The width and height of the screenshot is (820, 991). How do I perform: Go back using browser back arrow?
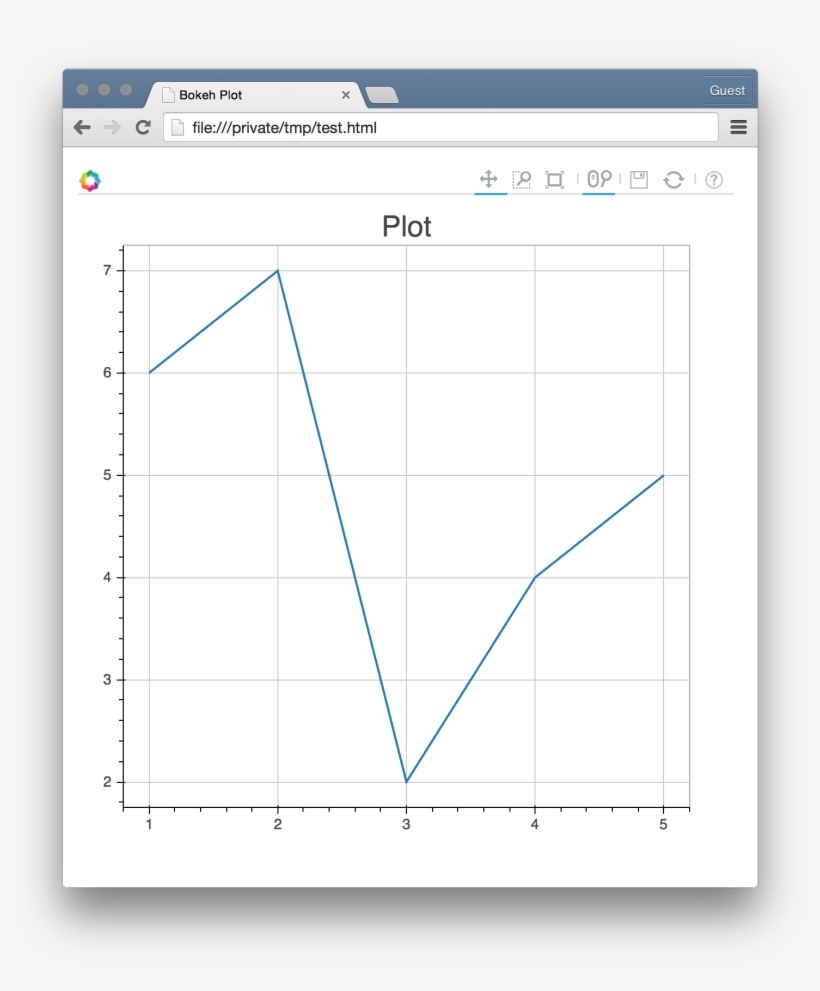point(82,127)
